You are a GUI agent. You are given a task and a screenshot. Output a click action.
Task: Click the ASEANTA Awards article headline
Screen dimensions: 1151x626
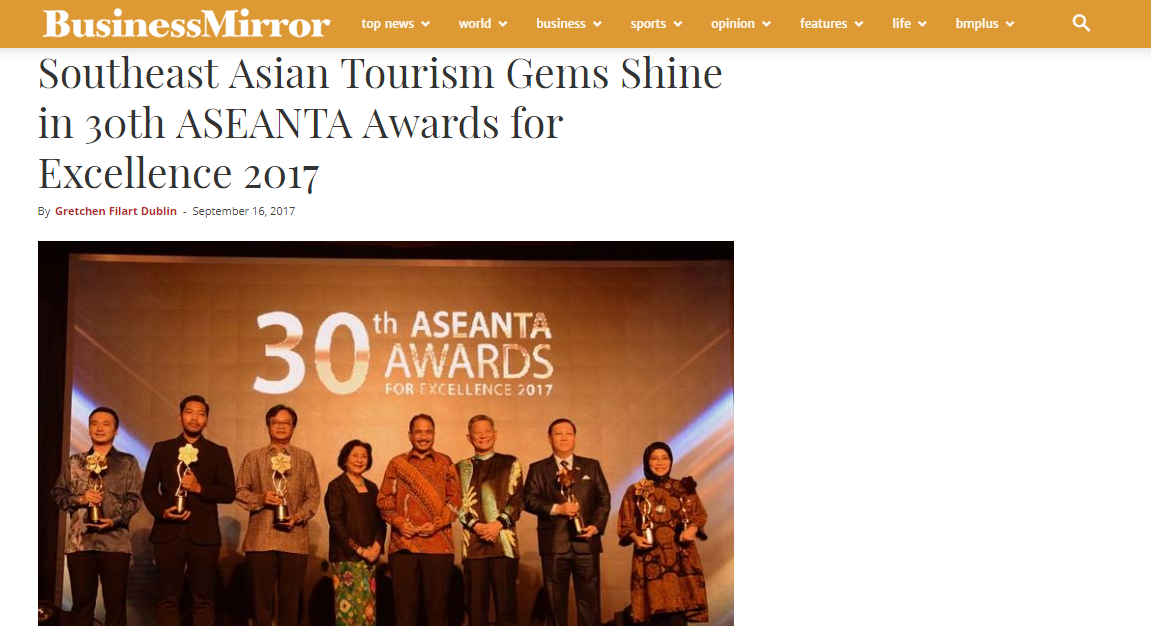(x=380, y=123)
